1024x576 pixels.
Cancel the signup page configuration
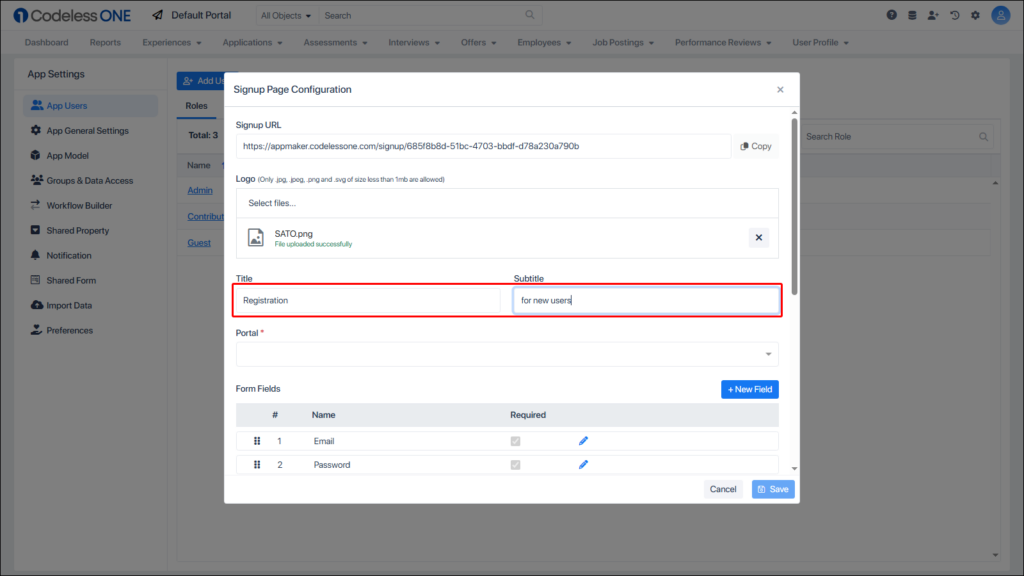pyautogui.click(x=723, y=489)
